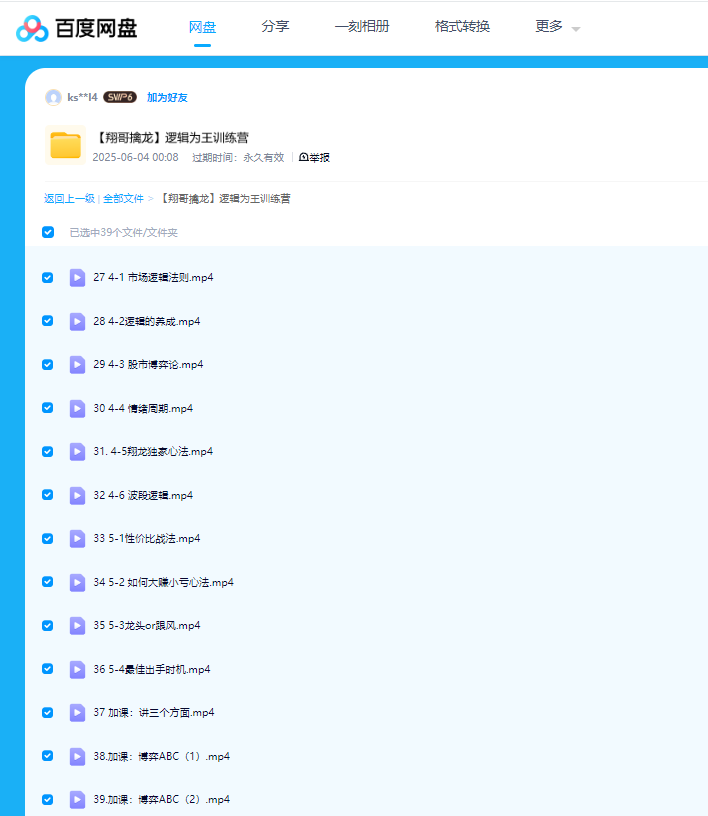This screenshot has height=816, width=708.
Task: Click video icon for 30 4-4 情绪周期.mp4
Action: click(77, 408)
